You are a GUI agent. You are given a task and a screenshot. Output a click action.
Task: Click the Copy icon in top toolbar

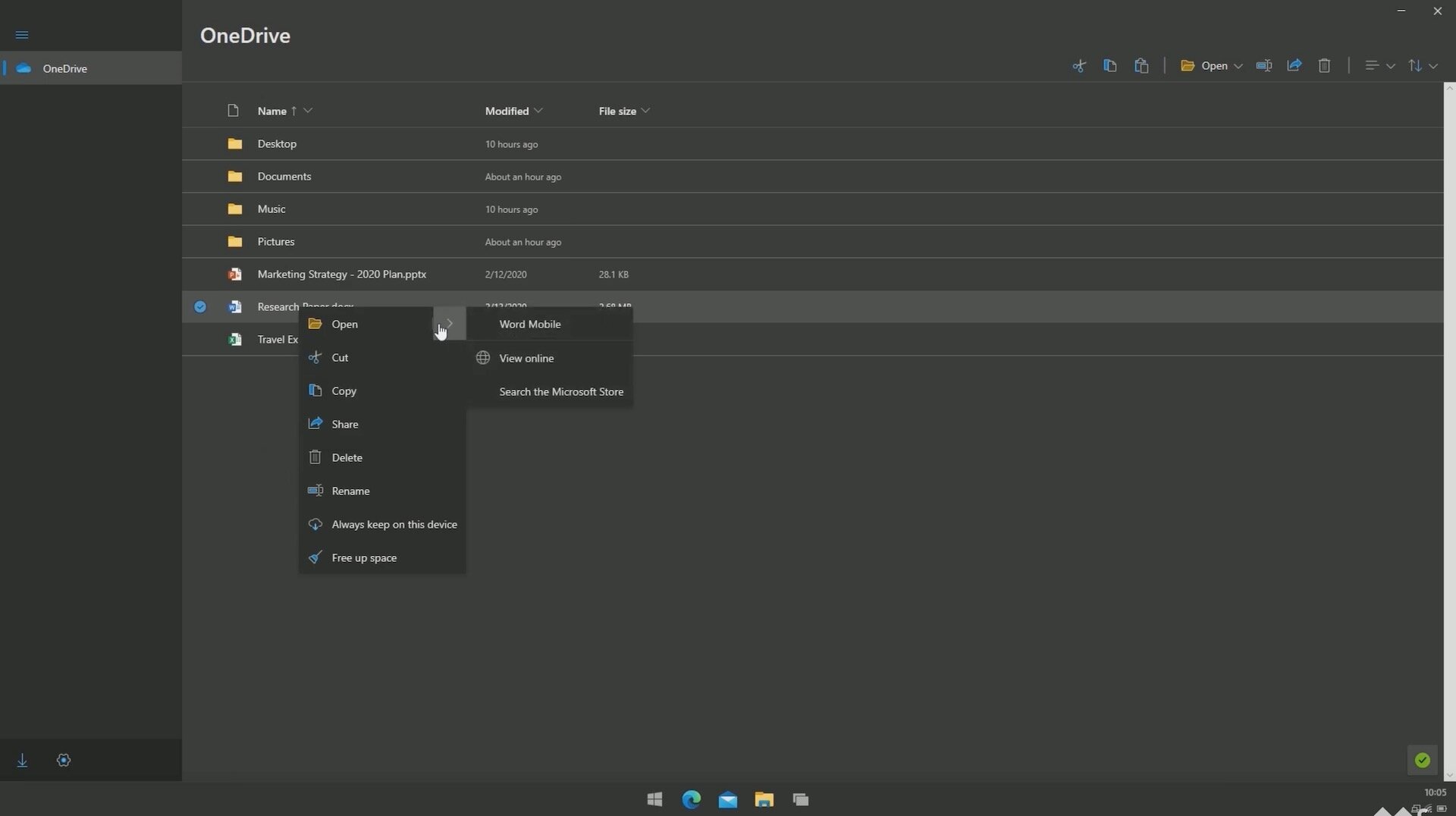[1109, 66]
